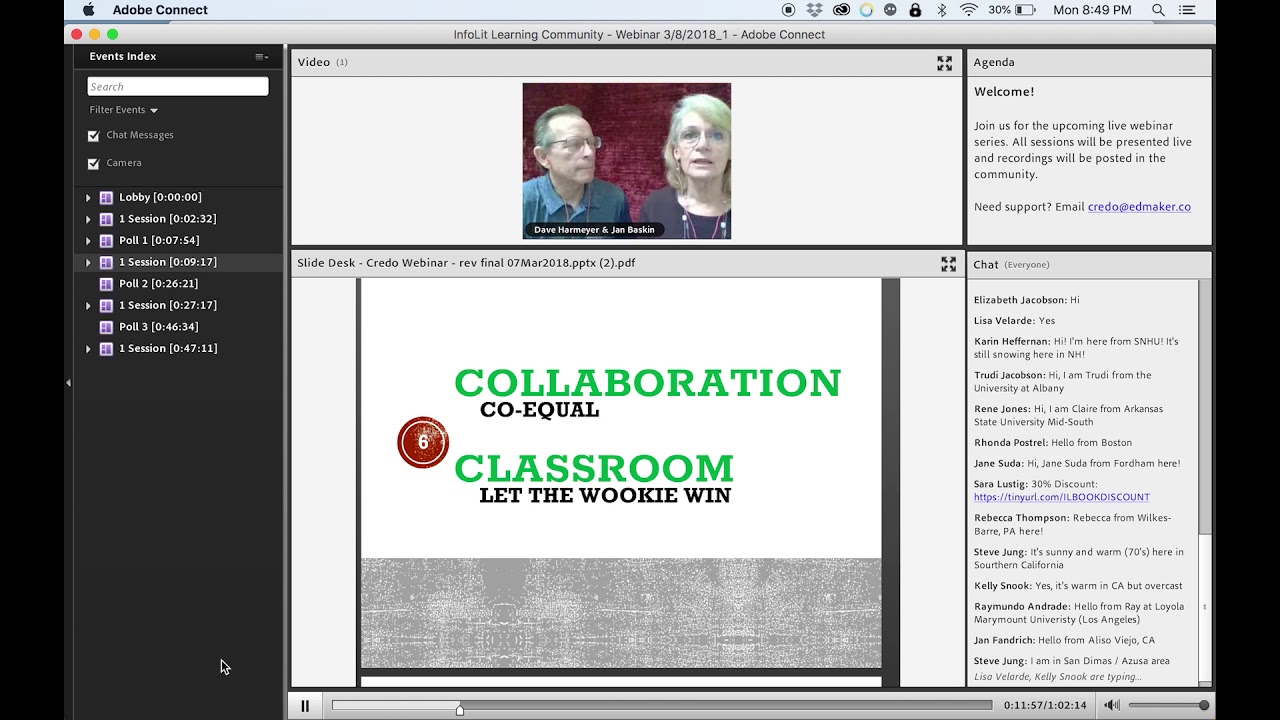
Task: Open the Apple menu
Action: coord(88,10)
